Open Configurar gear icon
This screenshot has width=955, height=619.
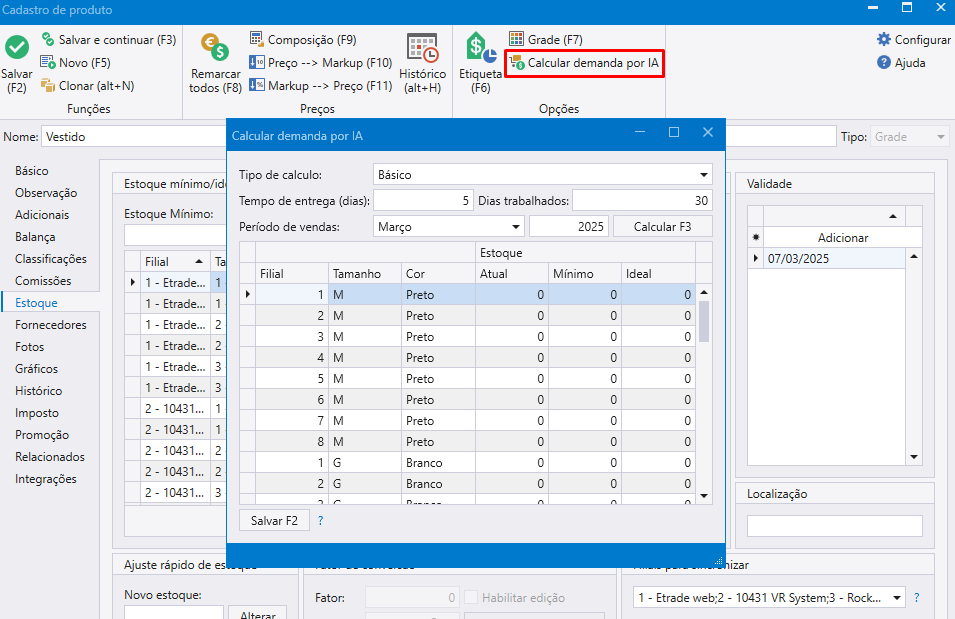(883, 40)
